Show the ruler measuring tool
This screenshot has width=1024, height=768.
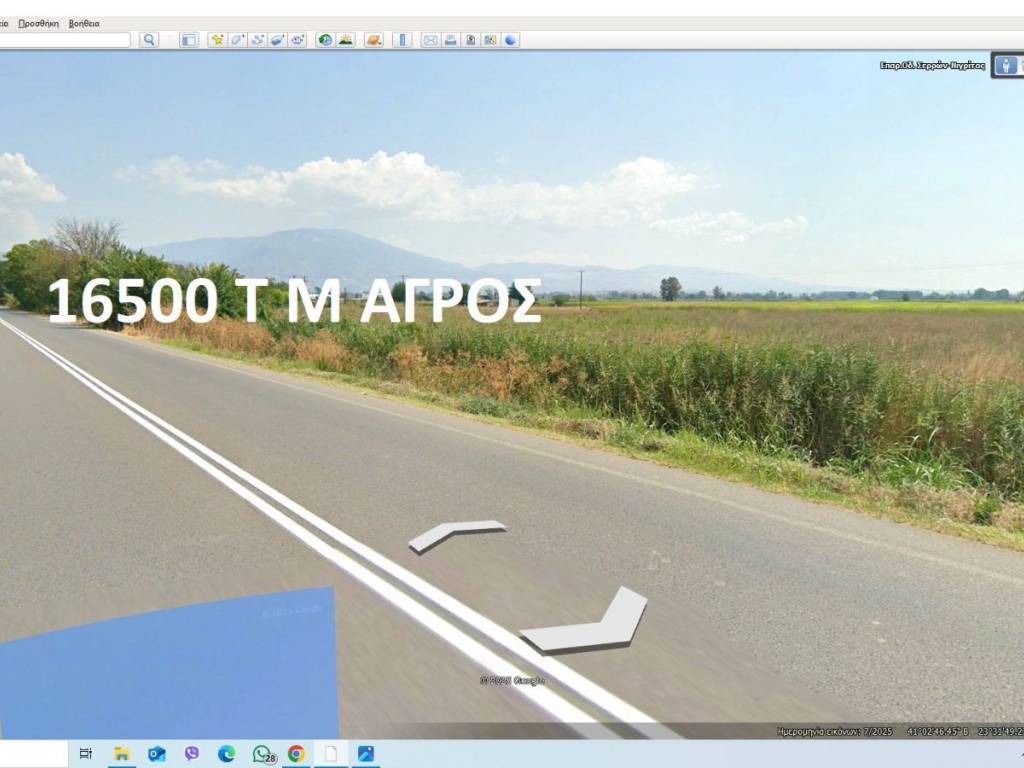(402, 40)
